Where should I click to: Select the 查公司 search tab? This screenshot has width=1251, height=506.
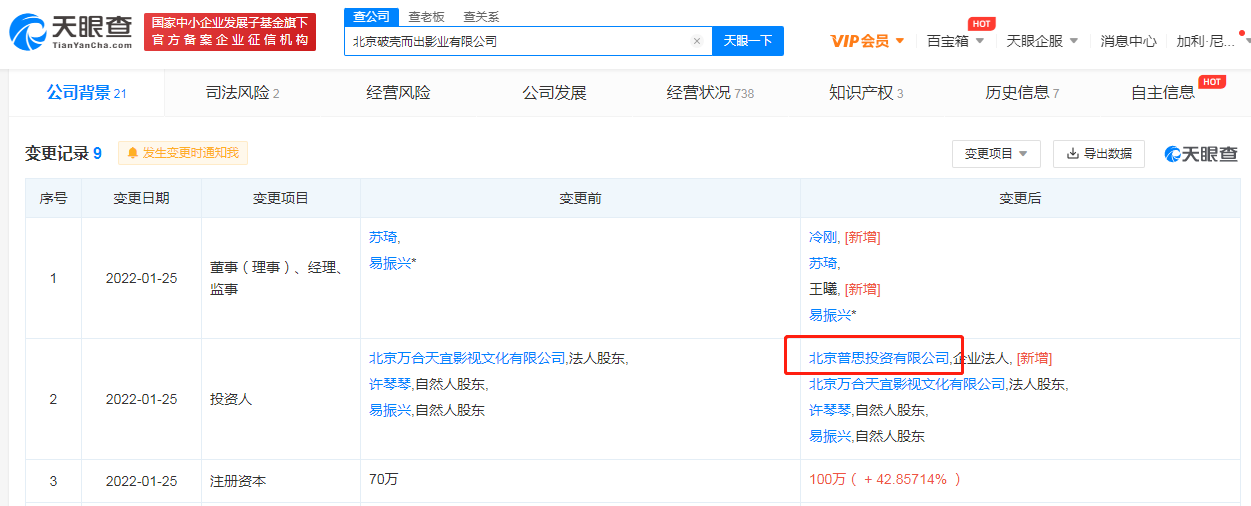pyautogui.click(x=371, y=16)
